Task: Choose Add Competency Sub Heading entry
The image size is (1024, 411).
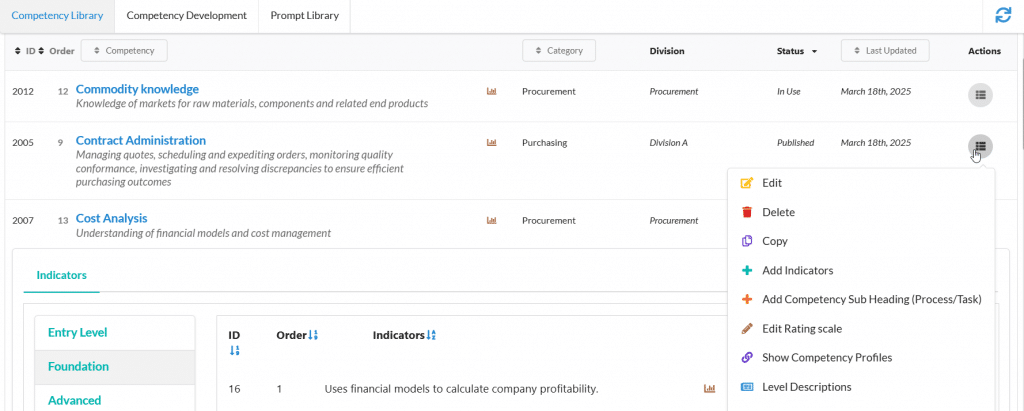Action: pyautogui.click(x=861, y=299)
